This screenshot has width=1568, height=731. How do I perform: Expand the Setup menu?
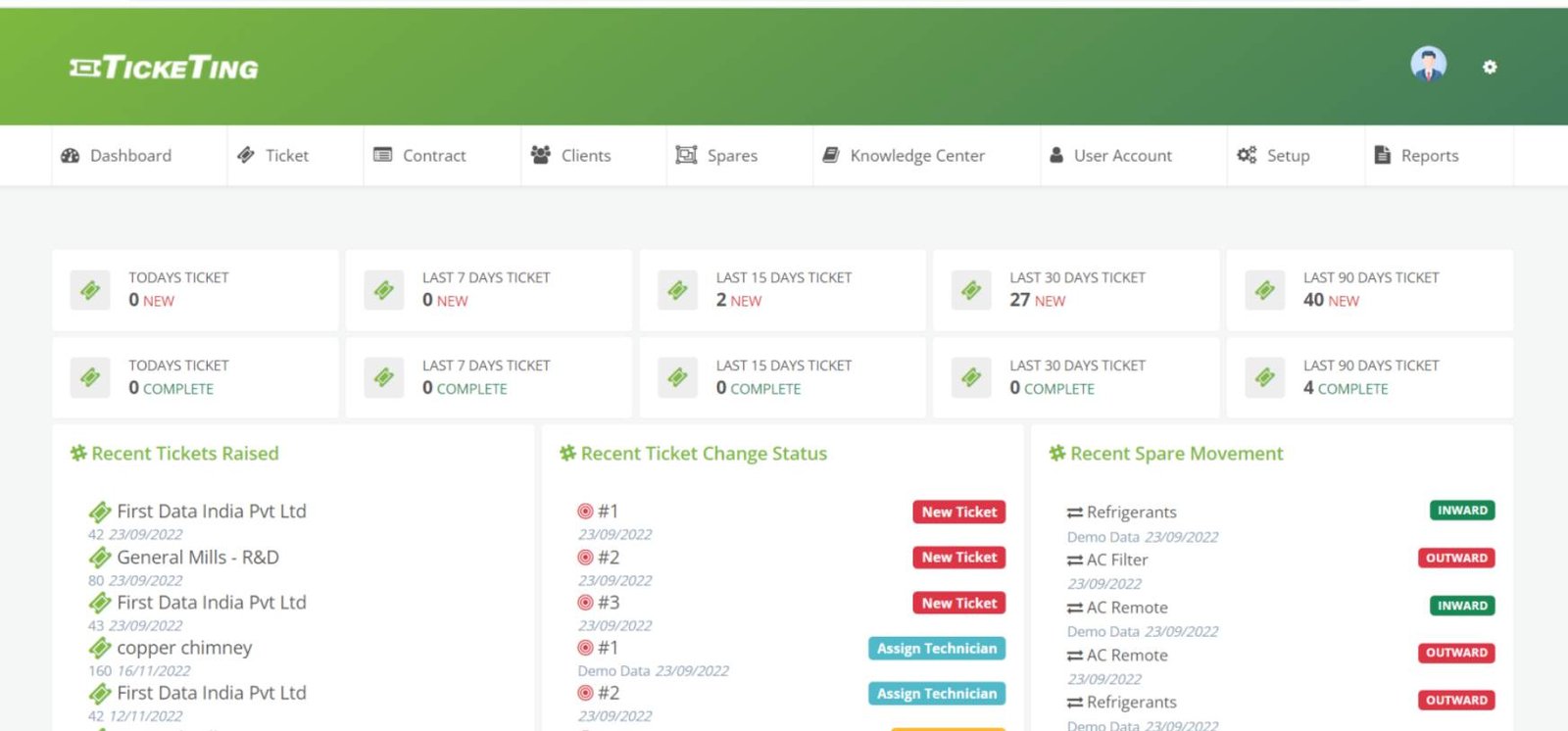[x=1274, y=156]
